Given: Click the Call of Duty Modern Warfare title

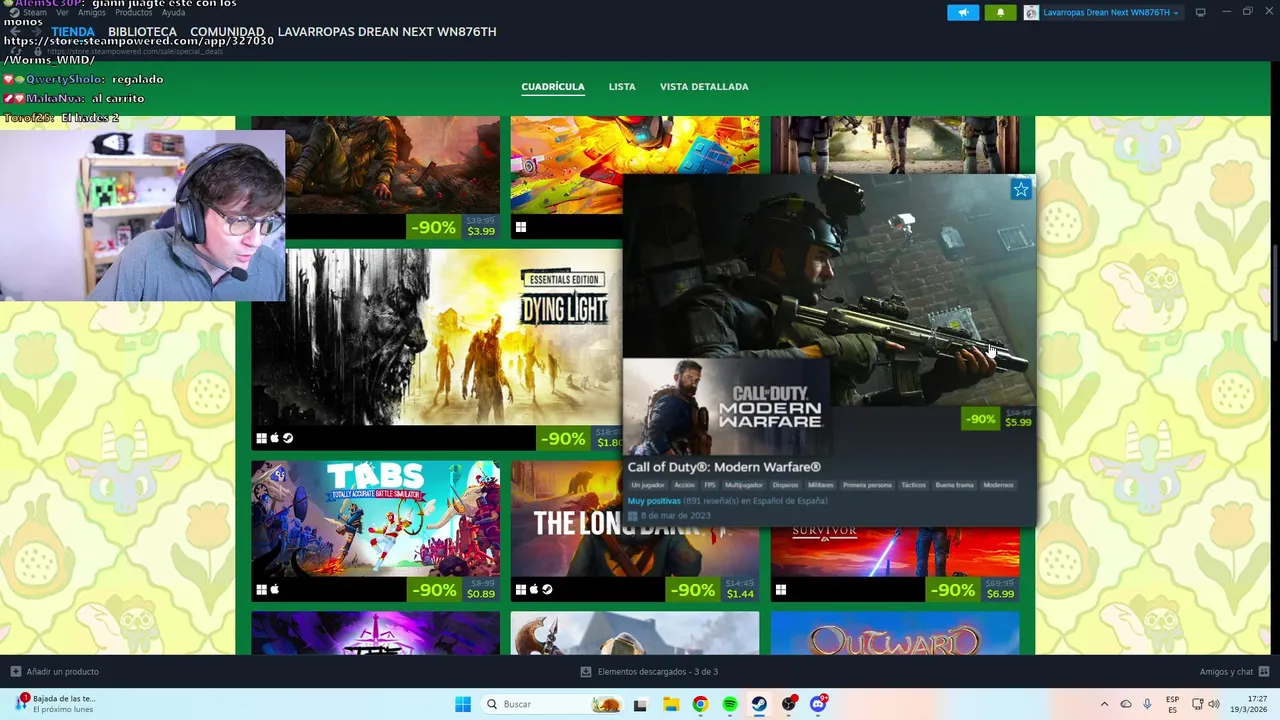Looking at the screenshot, I should coord(724,467).
